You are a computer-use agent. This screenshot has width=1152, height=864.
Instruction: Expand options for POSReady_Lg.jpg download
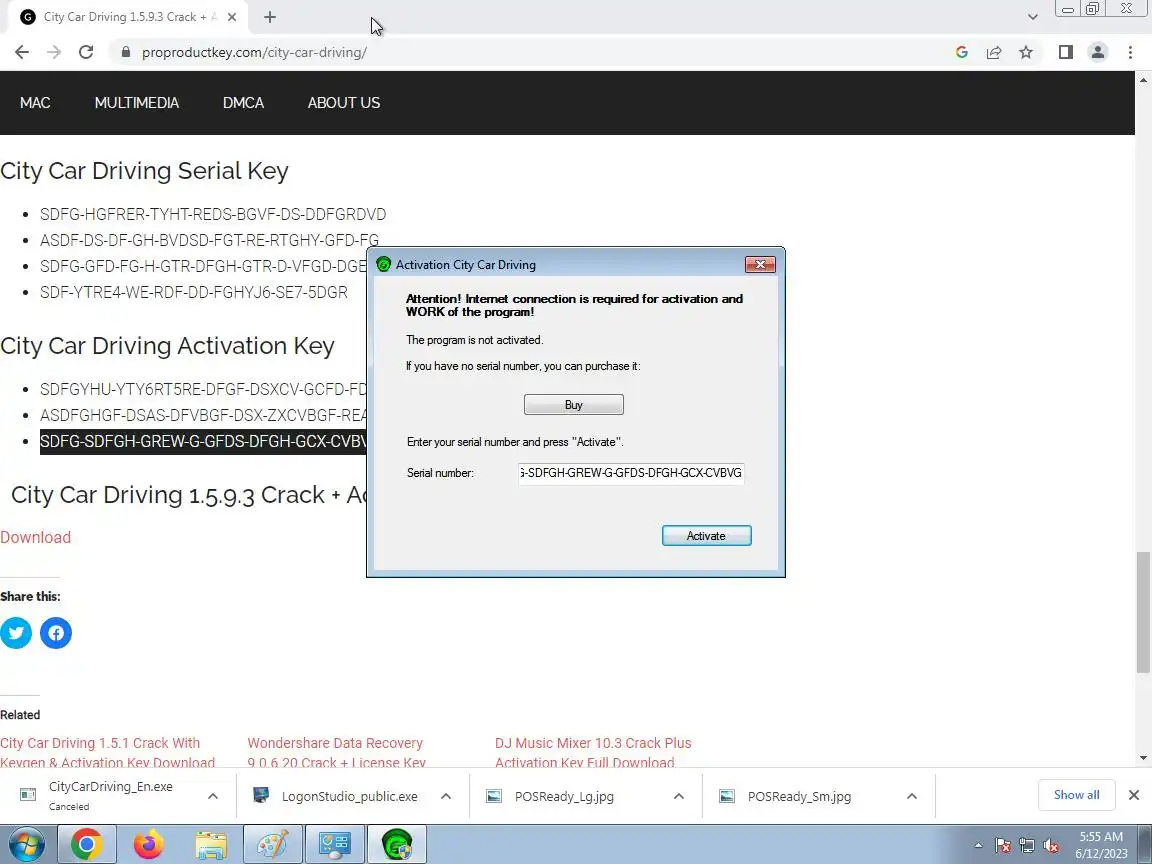(x=679, y=796)
